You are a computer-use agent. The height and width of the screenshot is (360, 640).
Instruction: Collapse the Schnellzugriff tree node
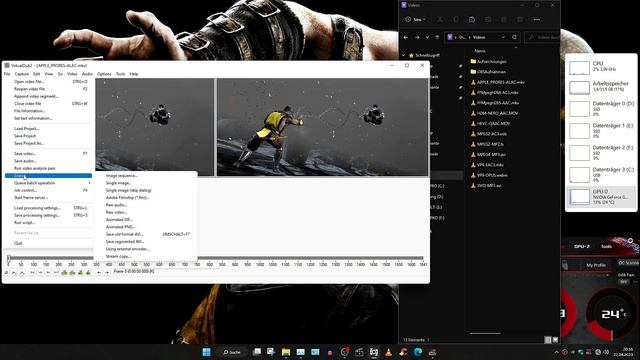pyautogui.click(x=404, y=55)
